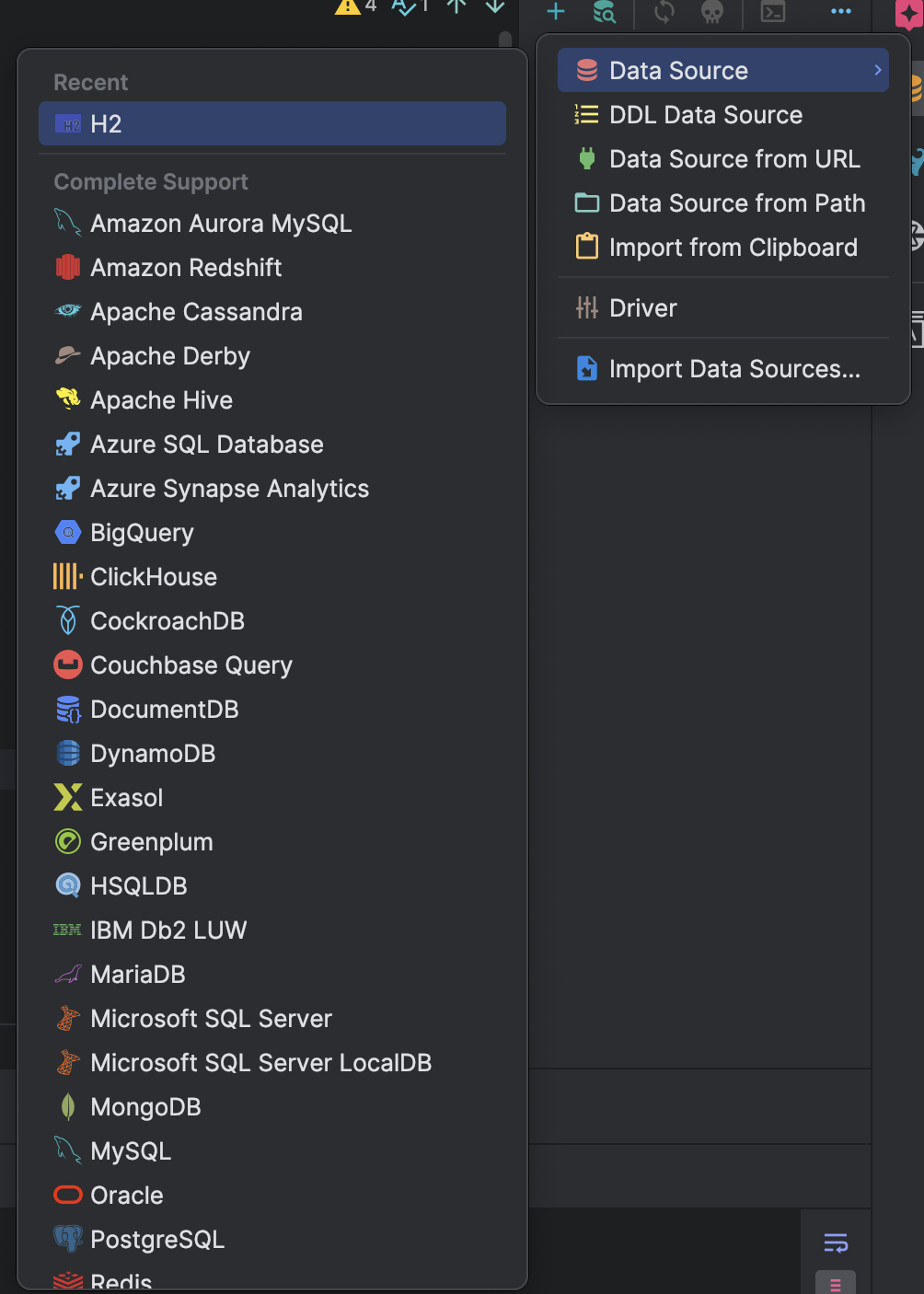Toggle the soft-wrap icon
Viewport: 924px width, 1294px height.
tap(836, 1243)
